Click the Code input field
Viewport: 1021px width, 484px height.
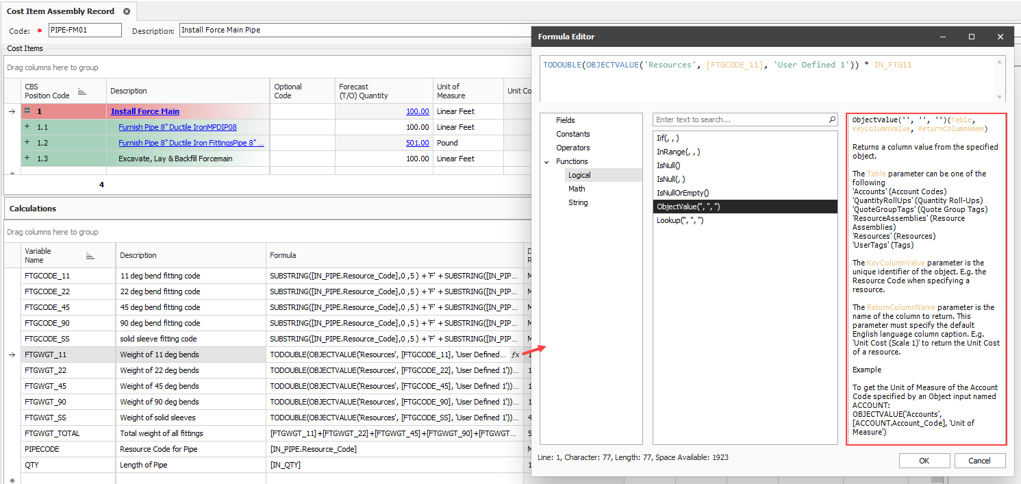point(84,31)
